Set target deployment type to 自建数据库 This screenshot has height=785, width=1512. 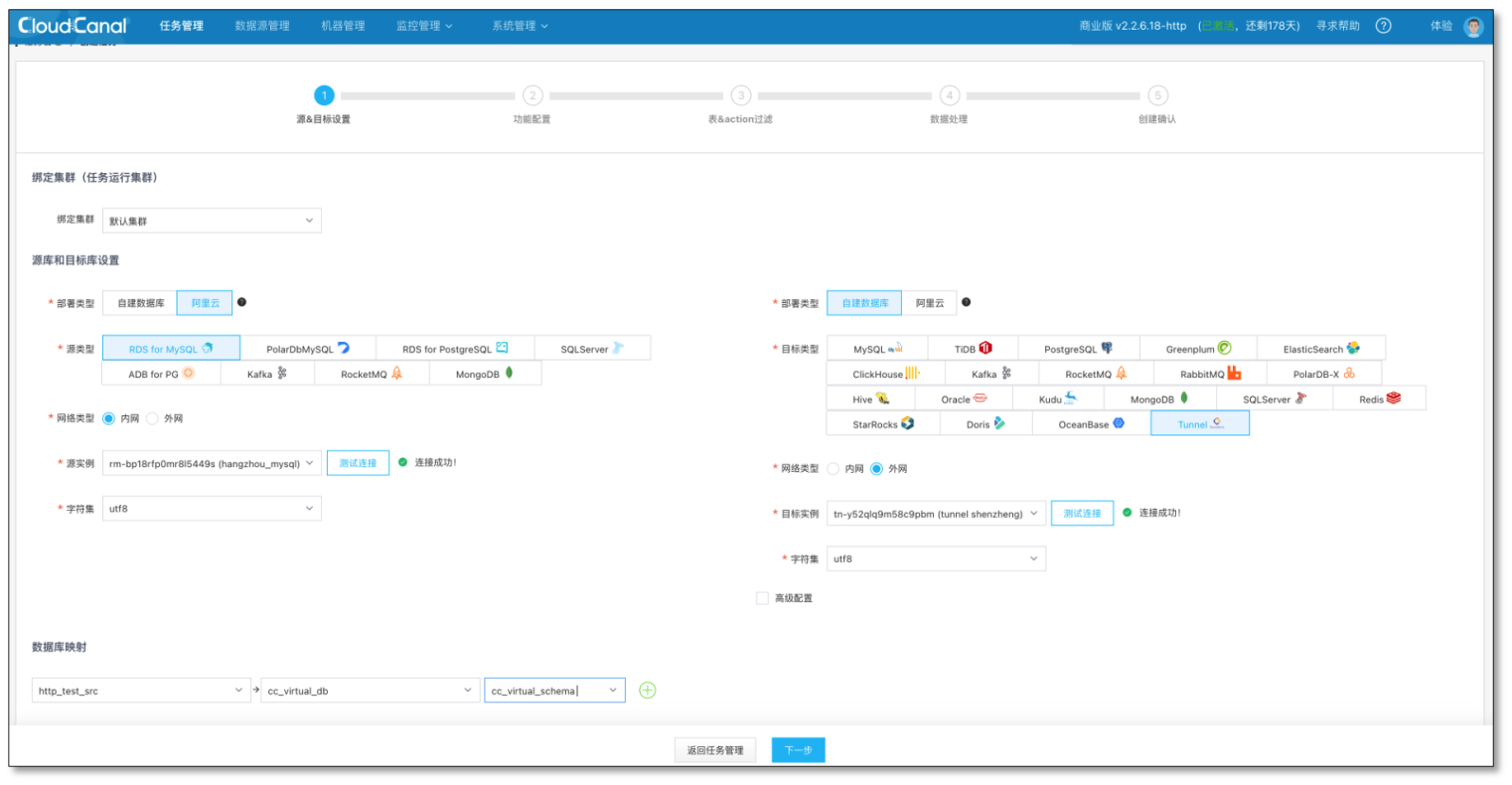click(864, 303)
